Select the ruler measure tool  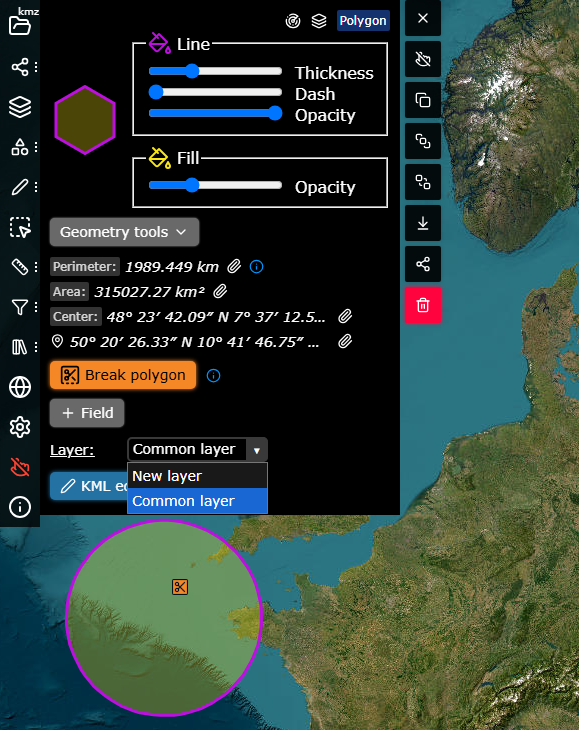coord(20,267)
